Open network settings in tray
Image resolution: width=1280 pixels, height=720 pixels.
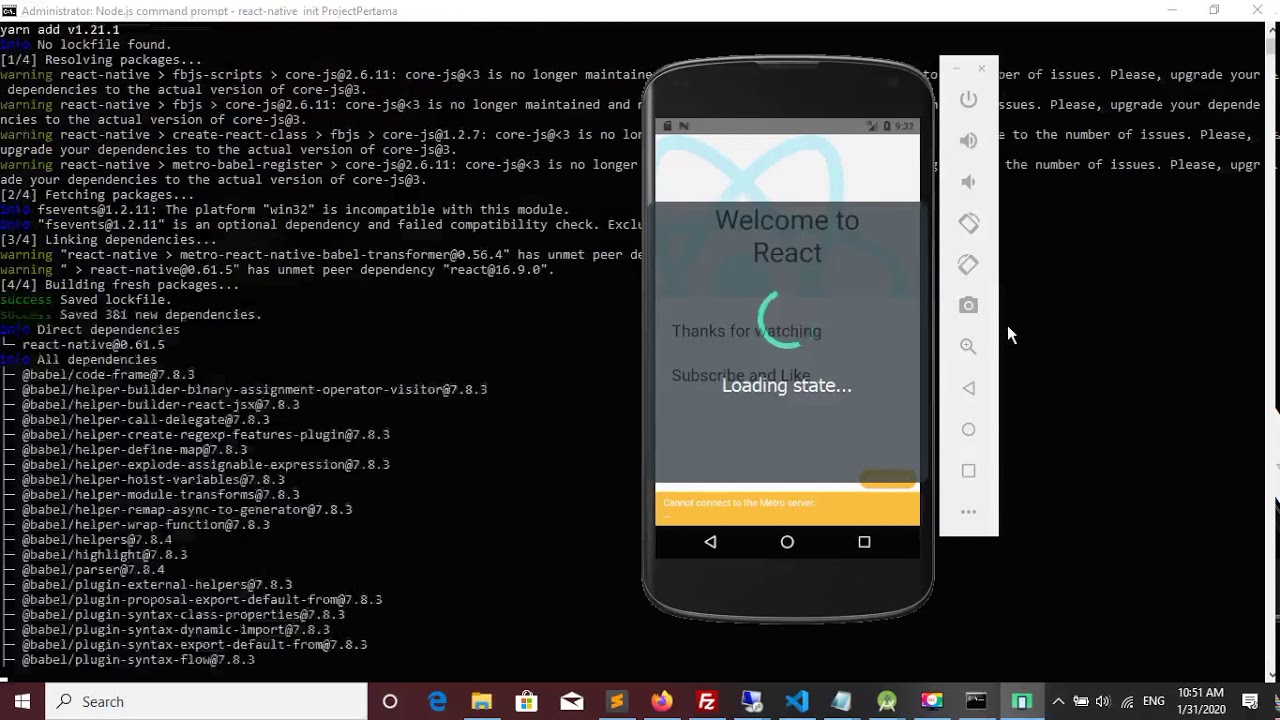1127,701
